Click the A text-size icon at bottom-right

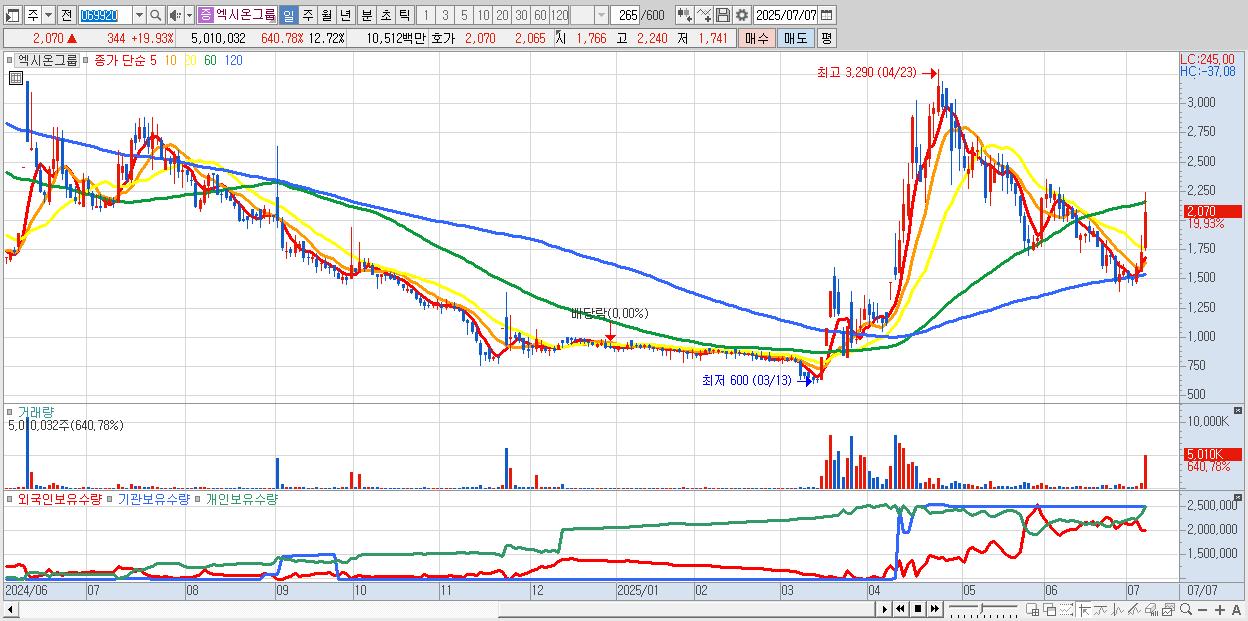pyautogui.click(x=1236, y=610)
